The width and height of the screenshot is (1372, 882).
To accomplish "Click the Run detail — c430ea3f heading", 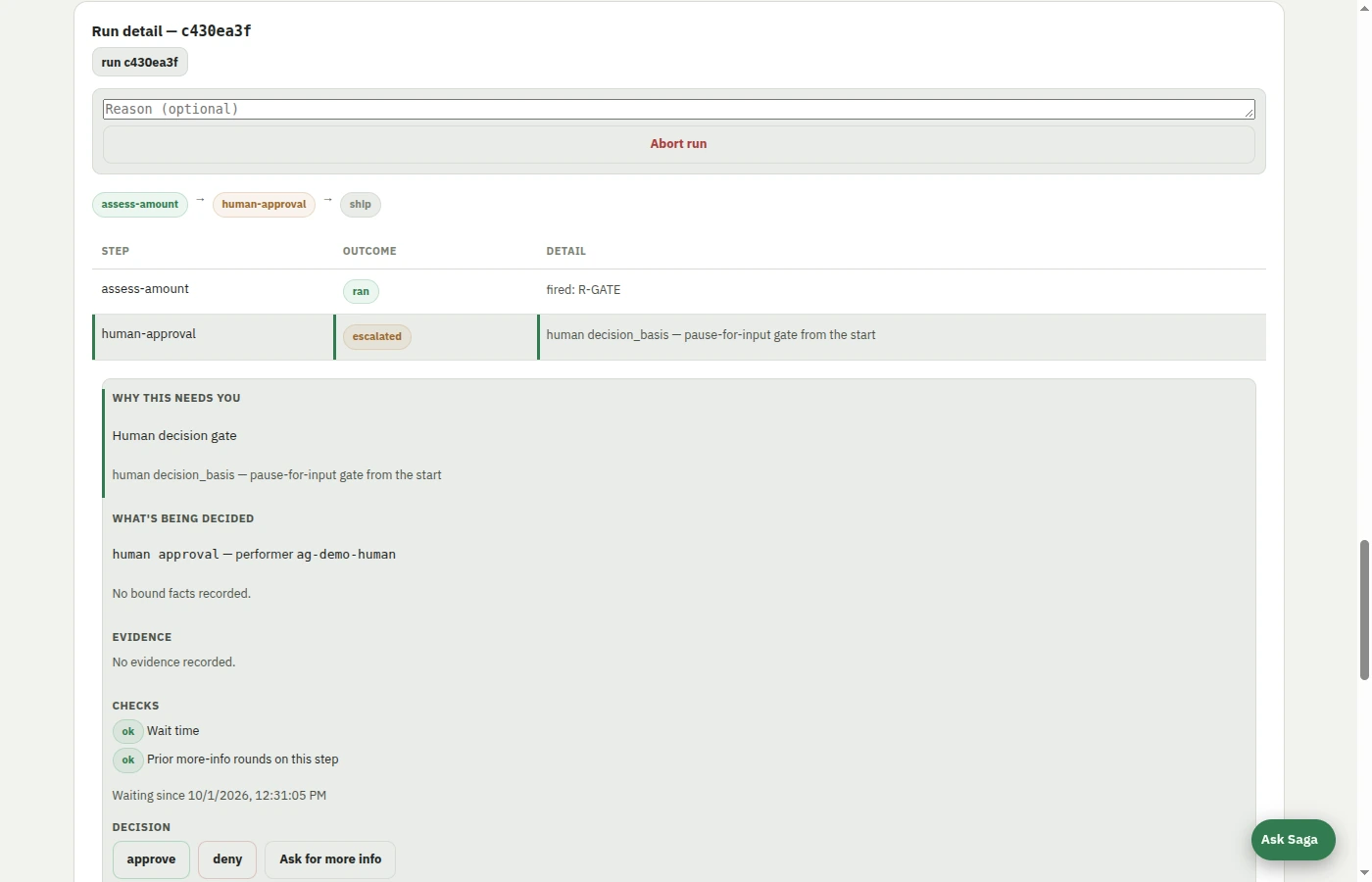I will click(171, 30).
